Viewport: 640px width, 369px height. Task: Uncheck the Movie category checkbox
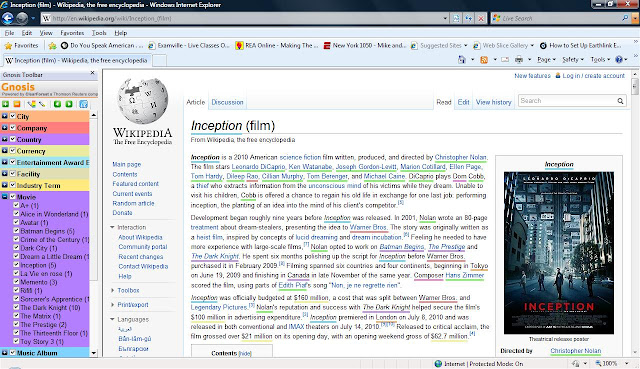(13, 196)
